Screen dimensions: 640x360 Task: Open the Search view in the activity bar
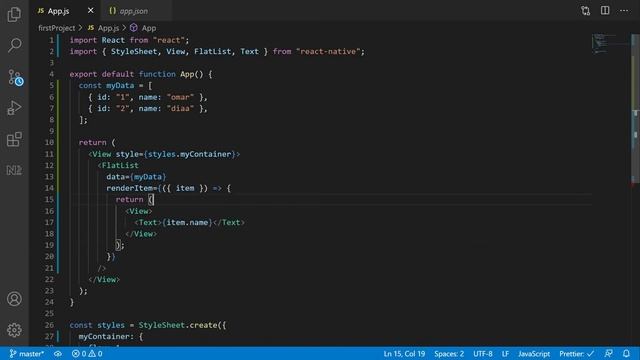click(x=14, y=45)
